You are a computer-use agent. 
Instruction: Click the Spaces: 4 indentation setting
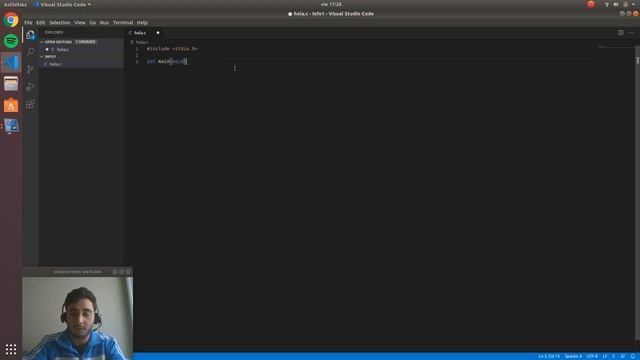pyautogui.click(x=573, y=356)
